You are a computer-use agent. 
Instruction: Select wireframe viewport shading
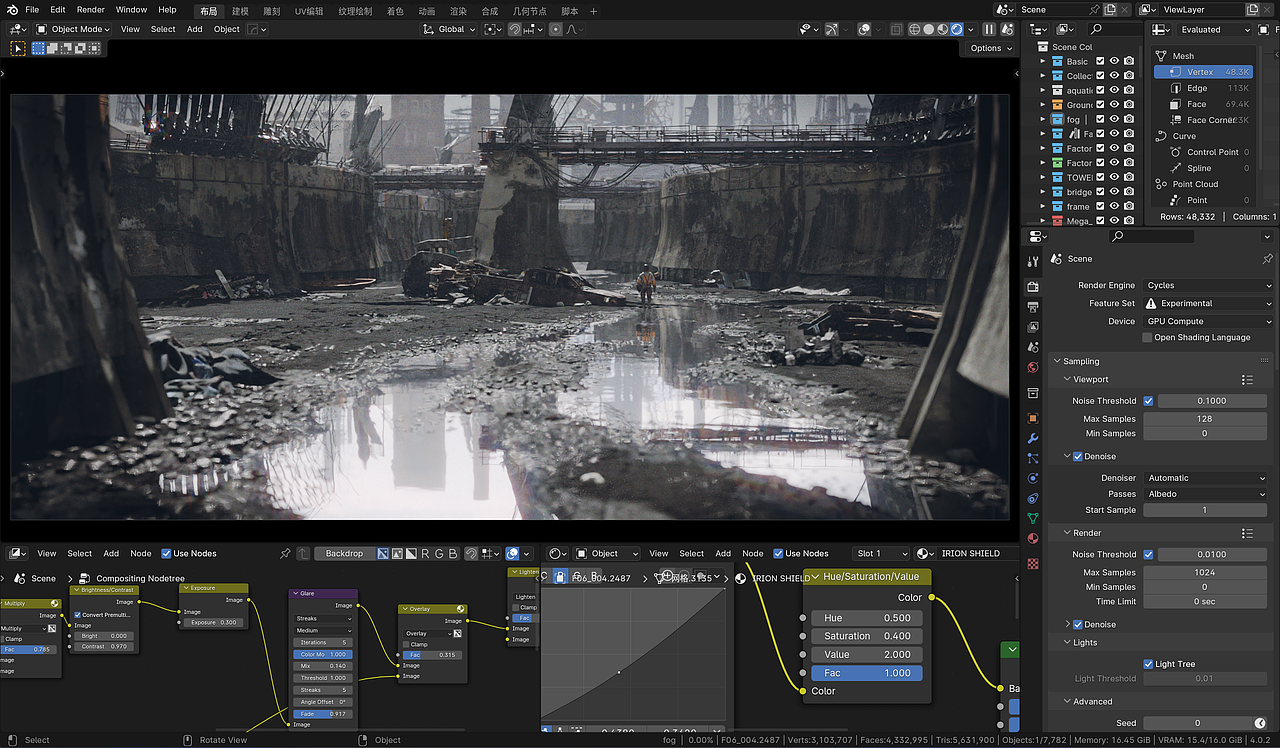[x=914, y=29]
